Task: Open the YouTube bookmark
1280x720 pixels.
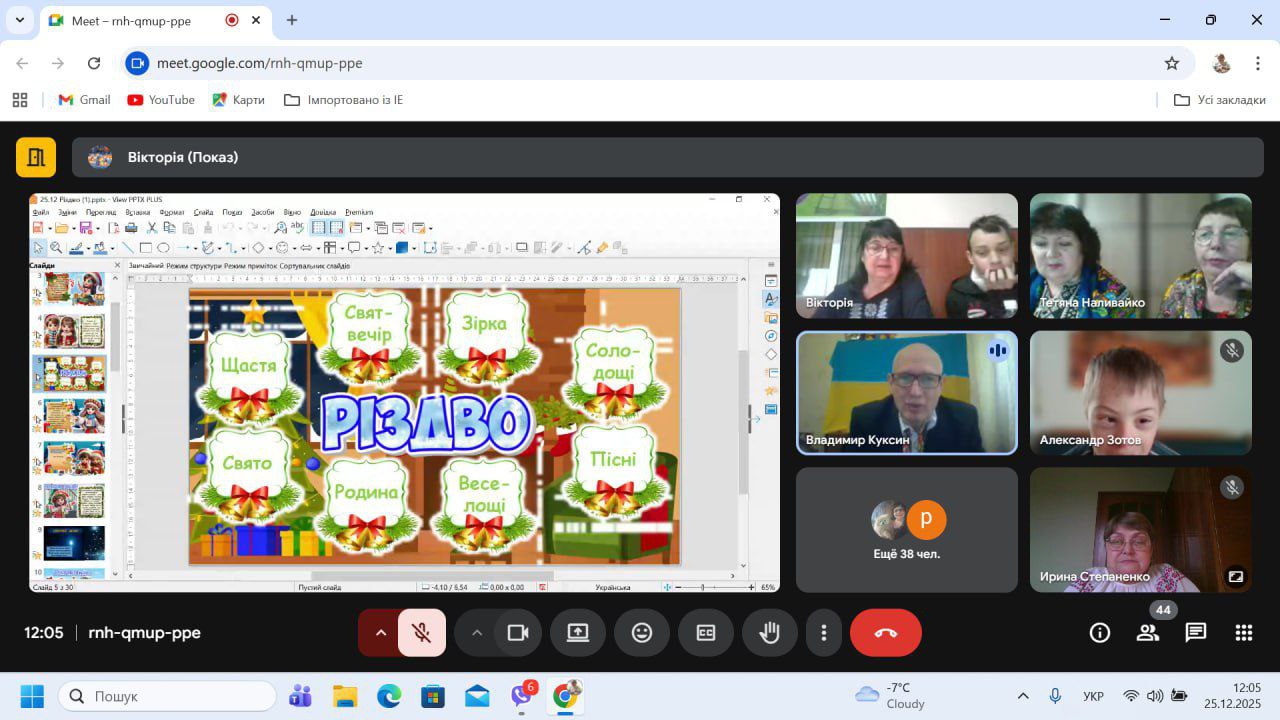Action: pos(161,100)
